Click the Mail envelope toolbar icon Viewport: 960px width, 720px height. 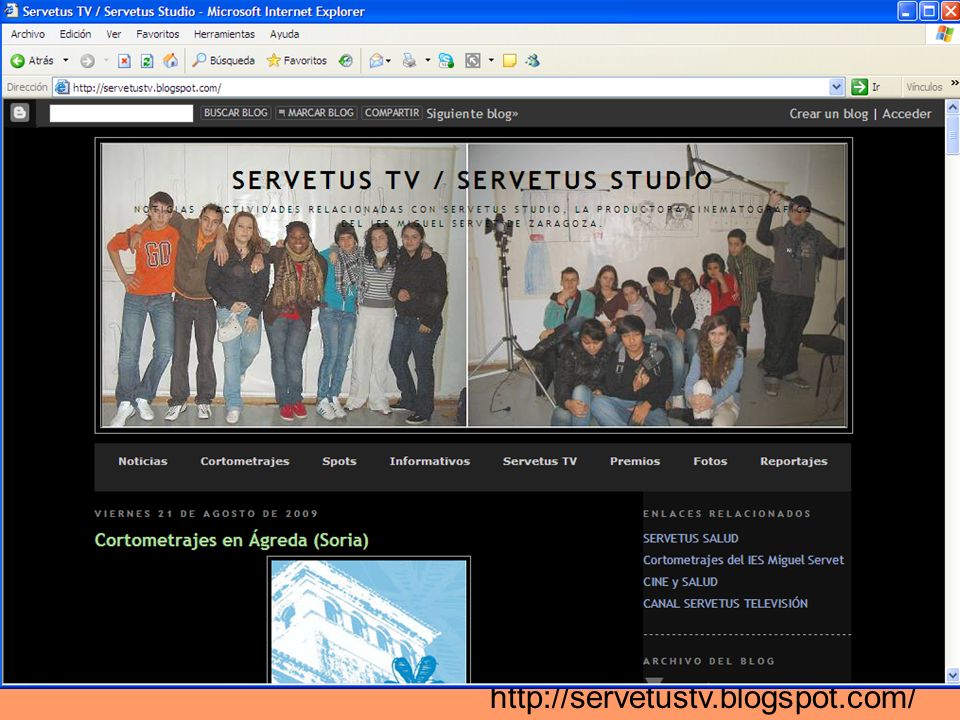[x=376, y=61]
